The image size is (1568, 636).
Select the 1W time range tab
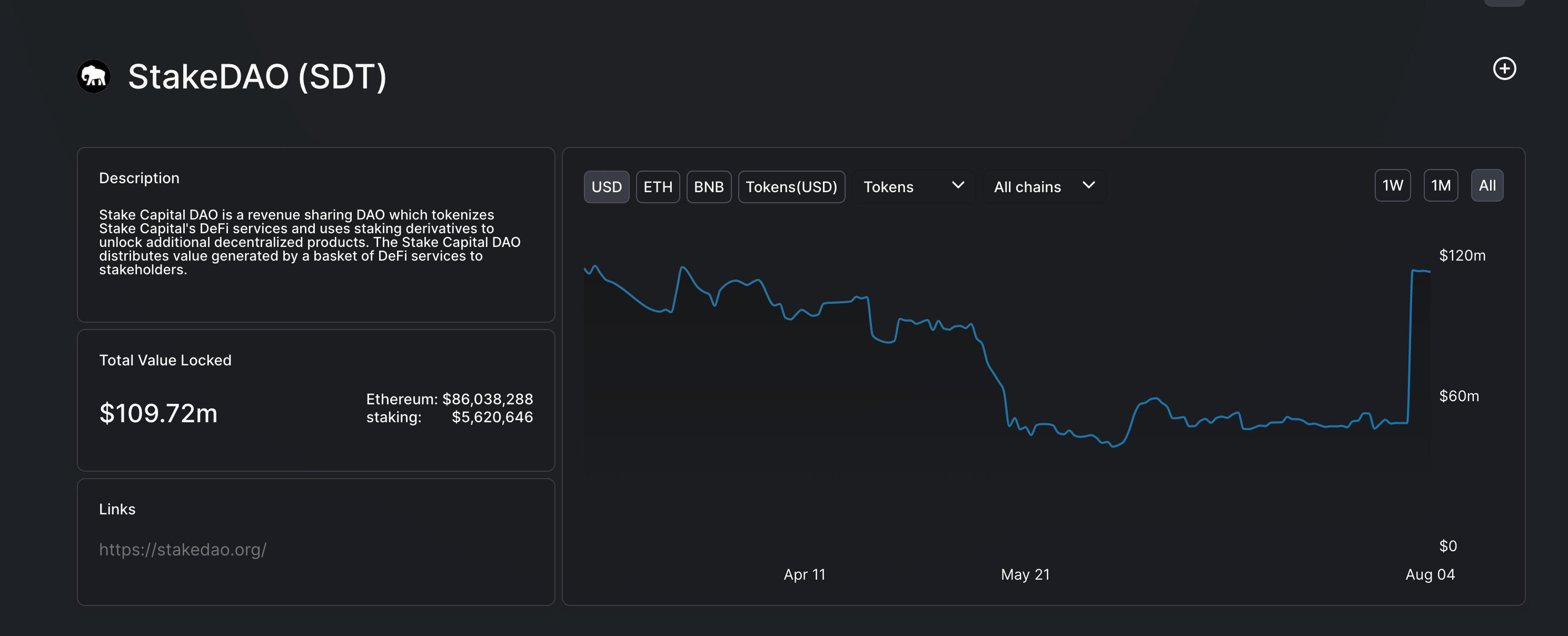click(1393, 185)
